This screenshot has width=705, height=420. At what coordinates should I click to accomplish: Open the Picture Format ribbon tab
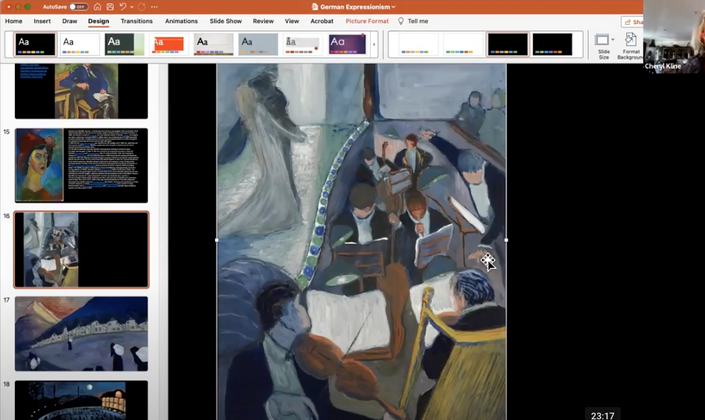point(367,21)
